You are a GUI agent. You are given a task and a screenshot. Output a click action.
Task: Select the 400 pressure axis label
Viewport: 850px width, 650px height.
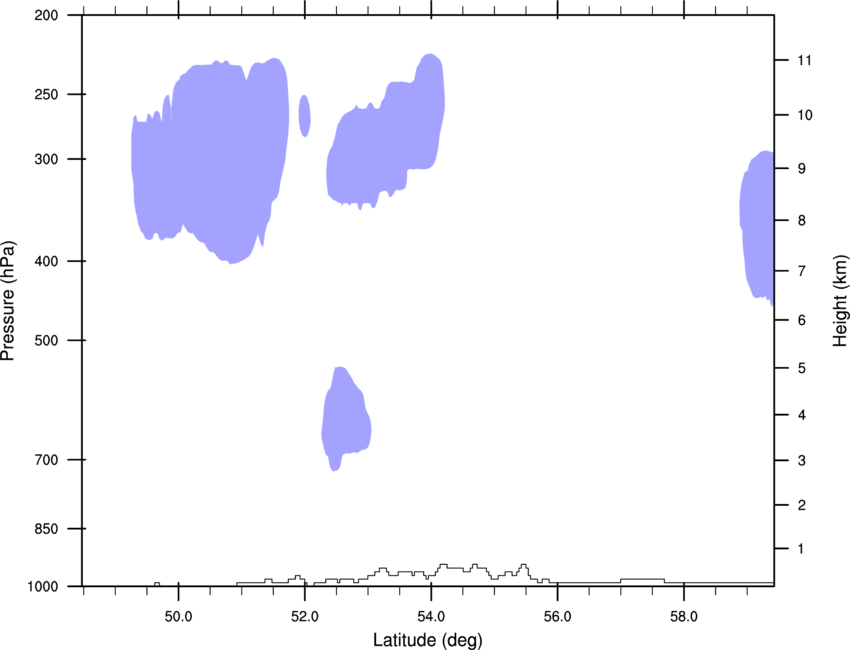[47, 261]
